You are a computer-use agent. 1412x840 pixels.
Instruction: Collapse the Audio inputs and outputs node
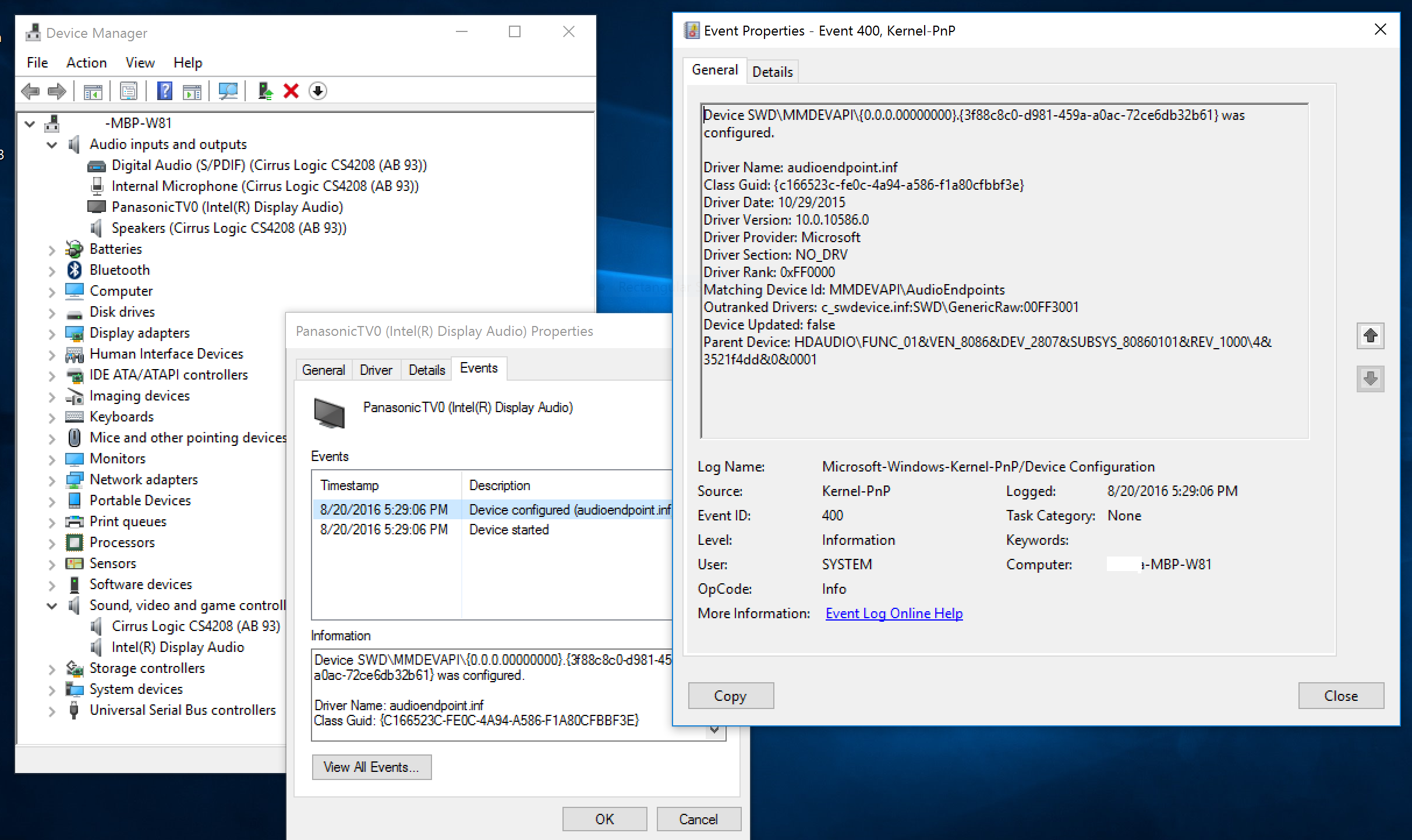click(52, 145)
